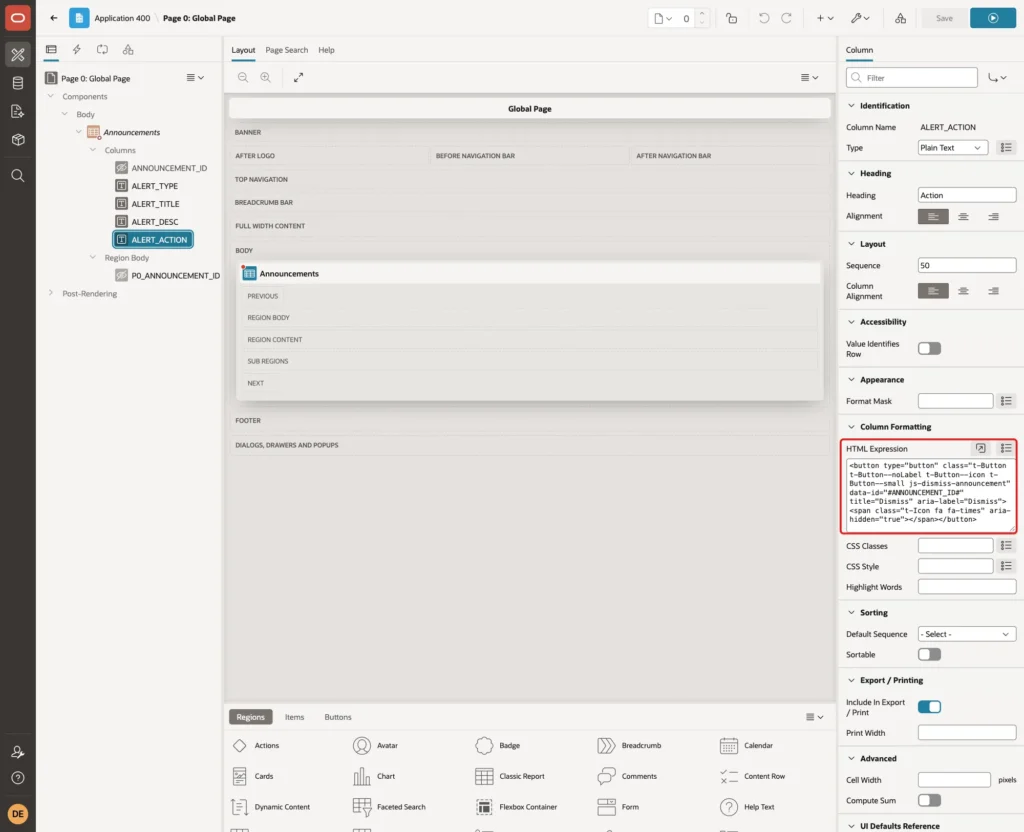
Task: Select the Classic Report region in the gallery
Action: pyautogui.click(x=510, y=776)
